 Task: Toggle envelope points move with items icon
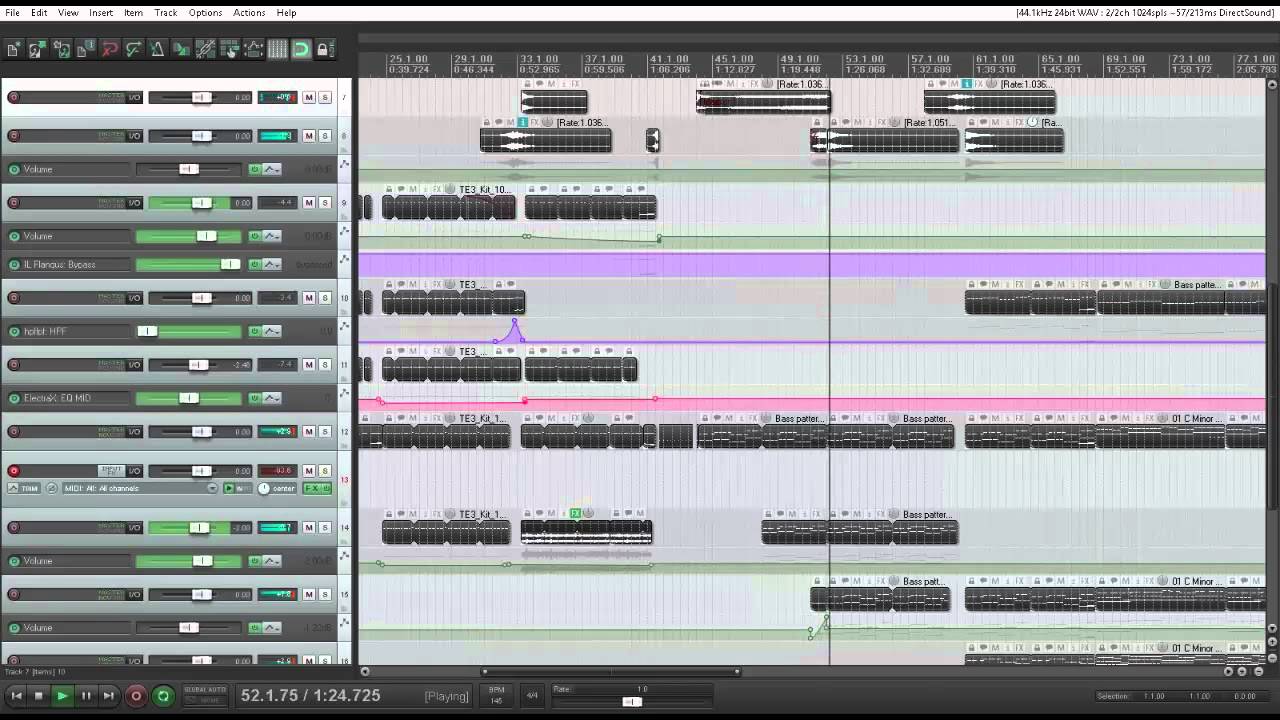[253, 49]
